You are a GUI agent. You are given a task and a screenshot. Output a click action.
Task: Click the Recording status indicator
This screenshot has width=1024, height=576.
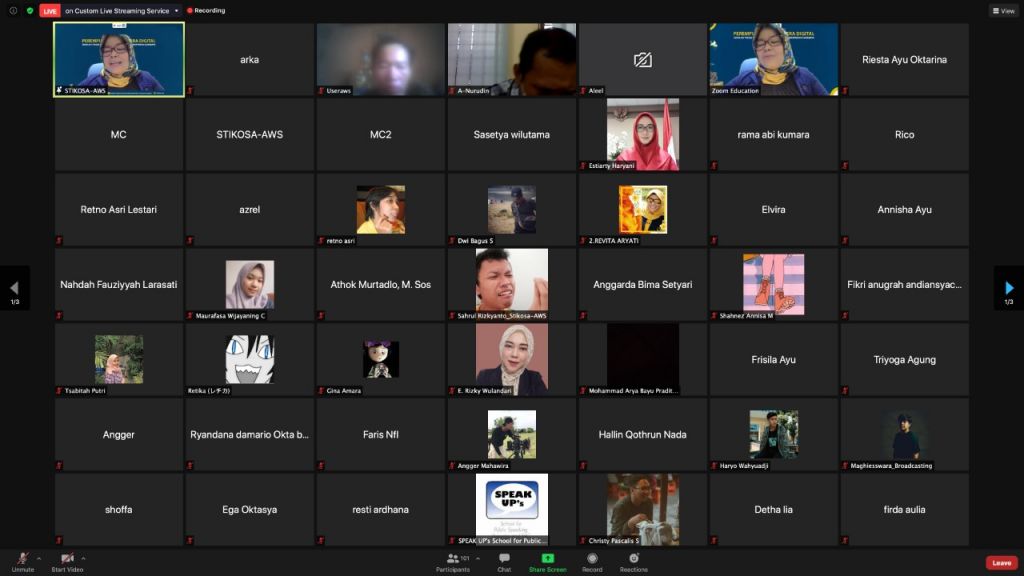coord(206,10)
